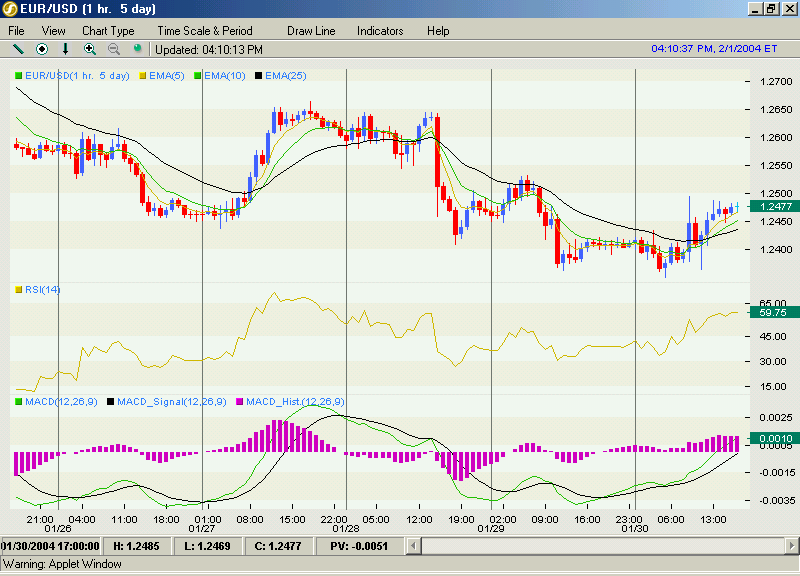
Task: Select the MACD(12,26,9) legend label
Action: 61,402
